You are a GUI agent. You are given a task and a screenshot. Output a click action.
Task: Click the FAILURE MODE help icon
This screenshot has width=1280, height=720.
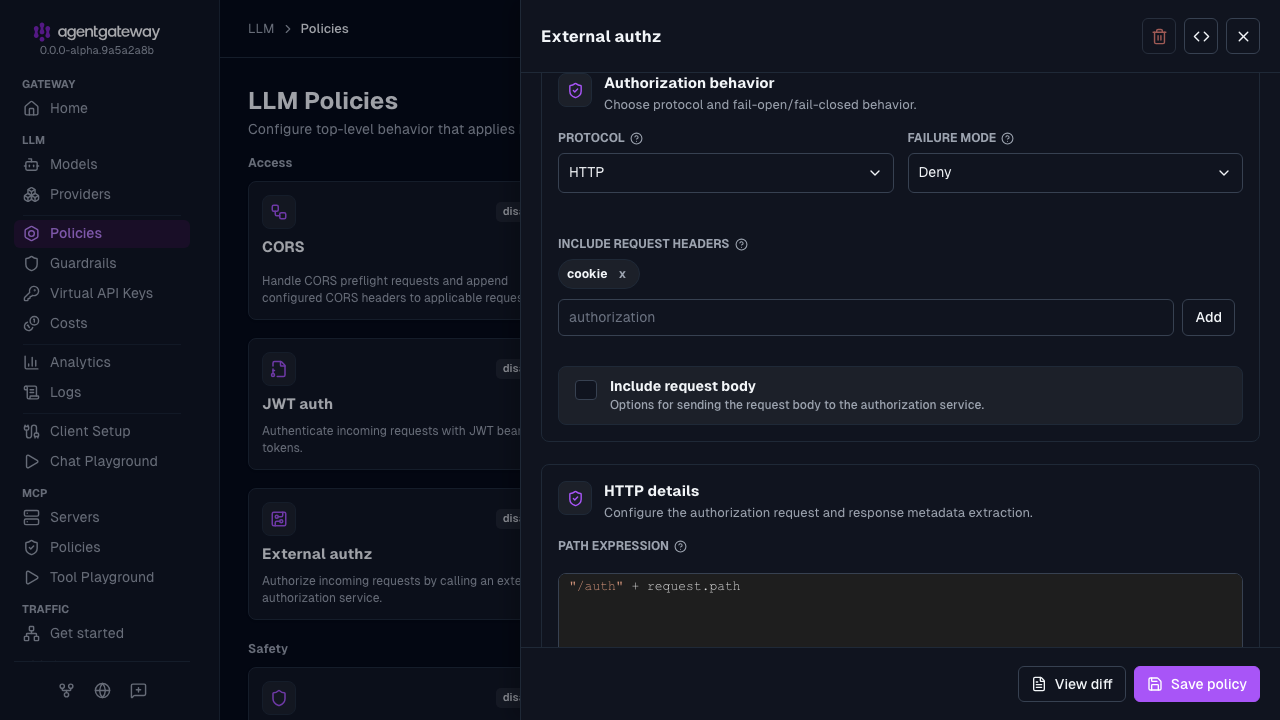1008,138
